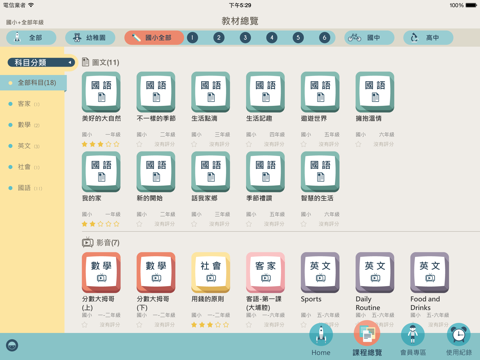Open the 不一樣的季節 國語 lesson icon
480x360 pixels.
156,92
